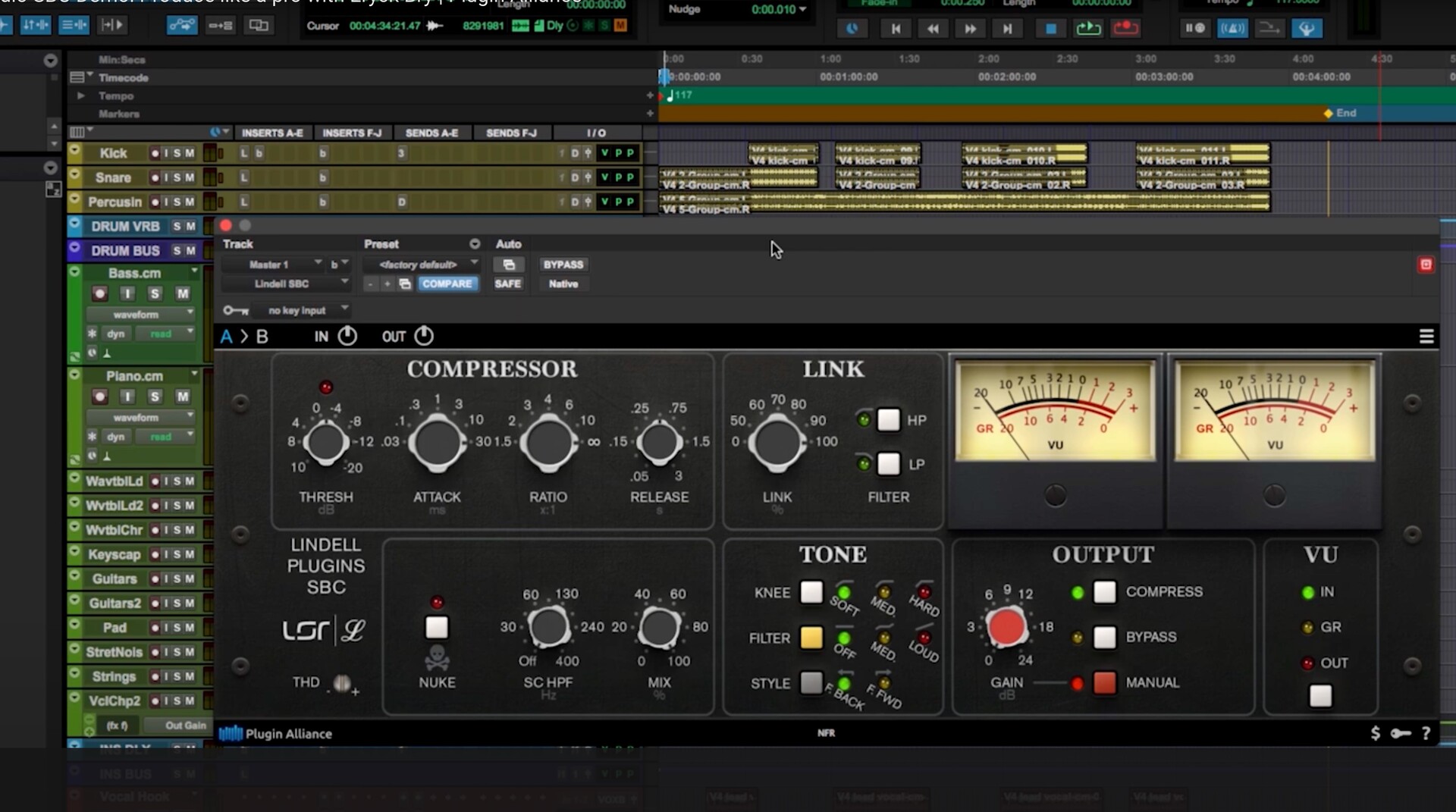Click the SAFE button
The height and width of the screenshot is (812, 1456).
click(508, 284)
